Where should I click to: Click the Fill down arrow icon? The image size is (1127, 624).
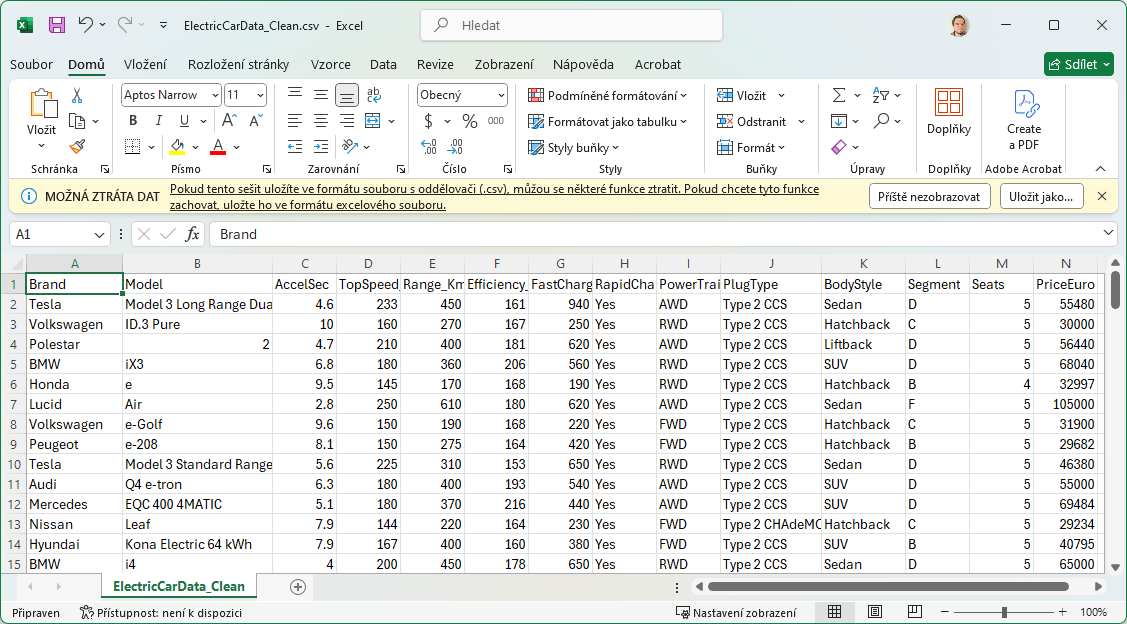coord(839,121)
